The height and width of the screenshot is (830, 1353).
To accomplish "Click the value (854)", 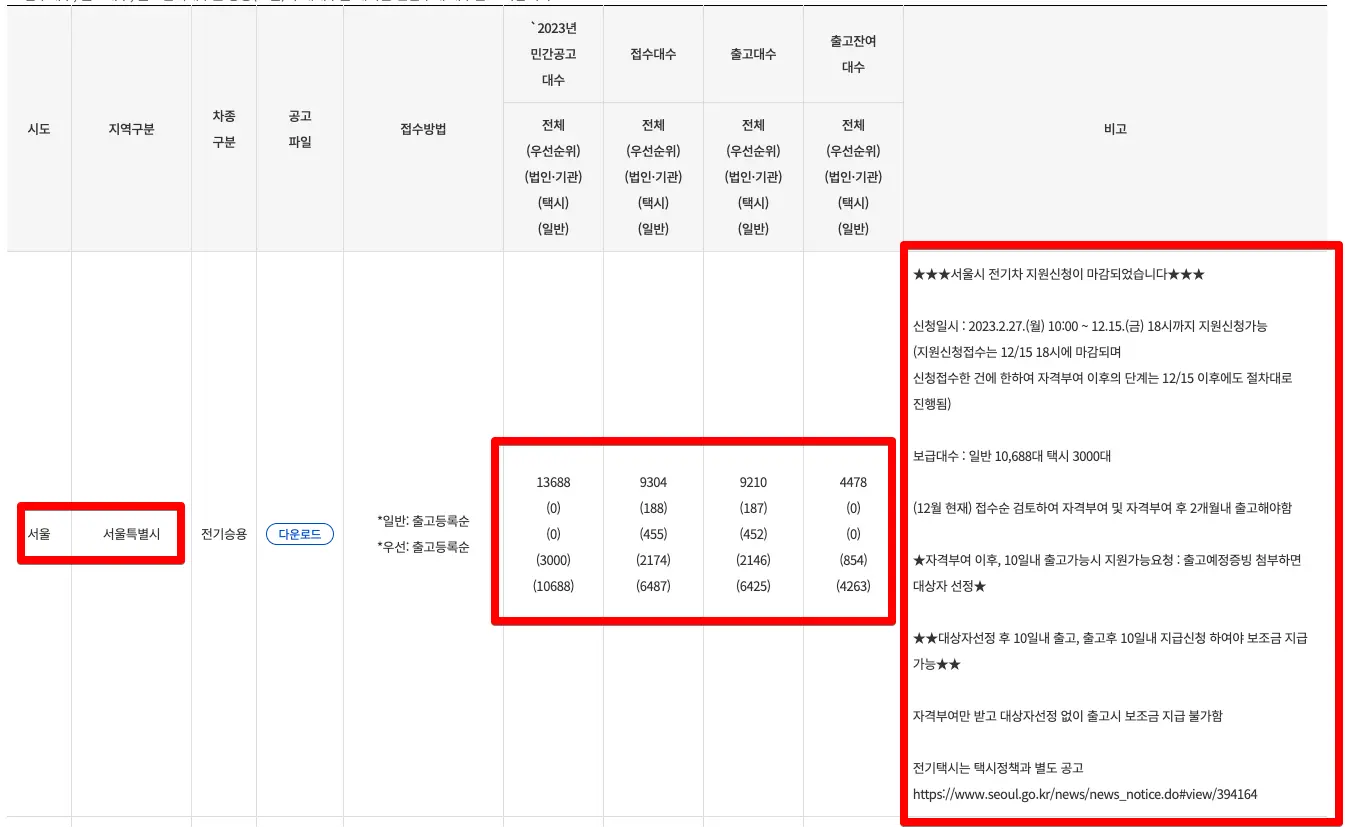I will coord(853,560).
